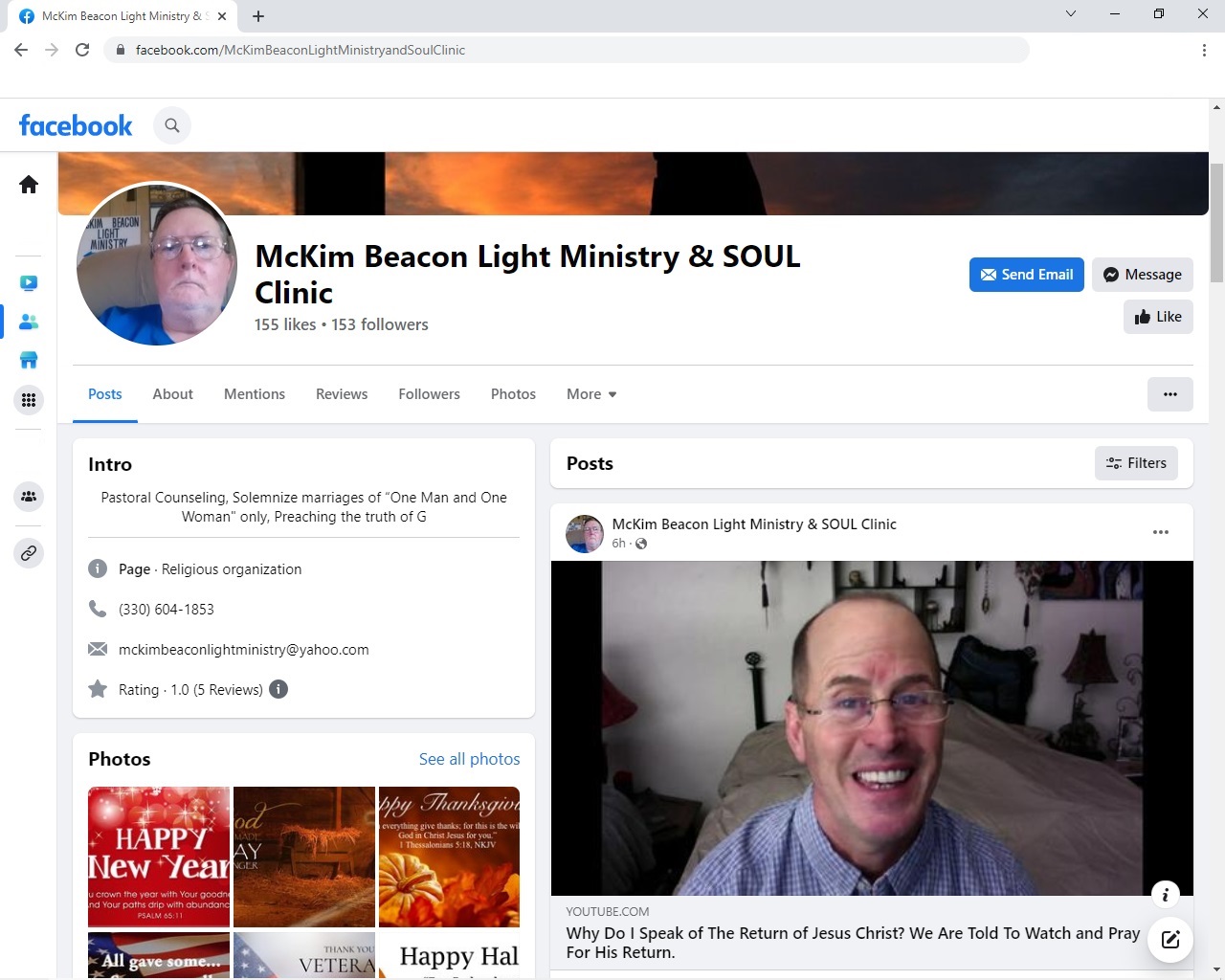Viewport: 1225px width, 980px height.
Task: Open the Marketplace sidebar icon
Action: (29, 361)
